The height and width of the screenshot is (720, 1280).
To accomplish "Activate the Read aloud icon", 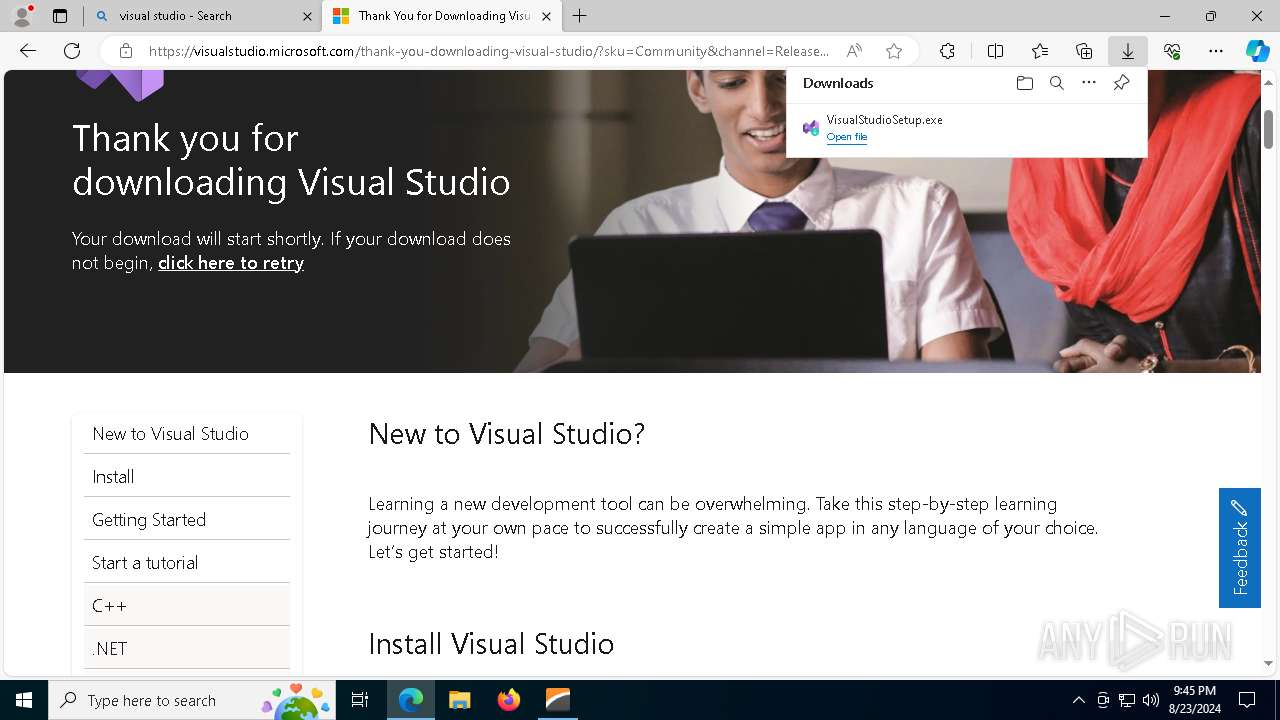I will (854, 51).
